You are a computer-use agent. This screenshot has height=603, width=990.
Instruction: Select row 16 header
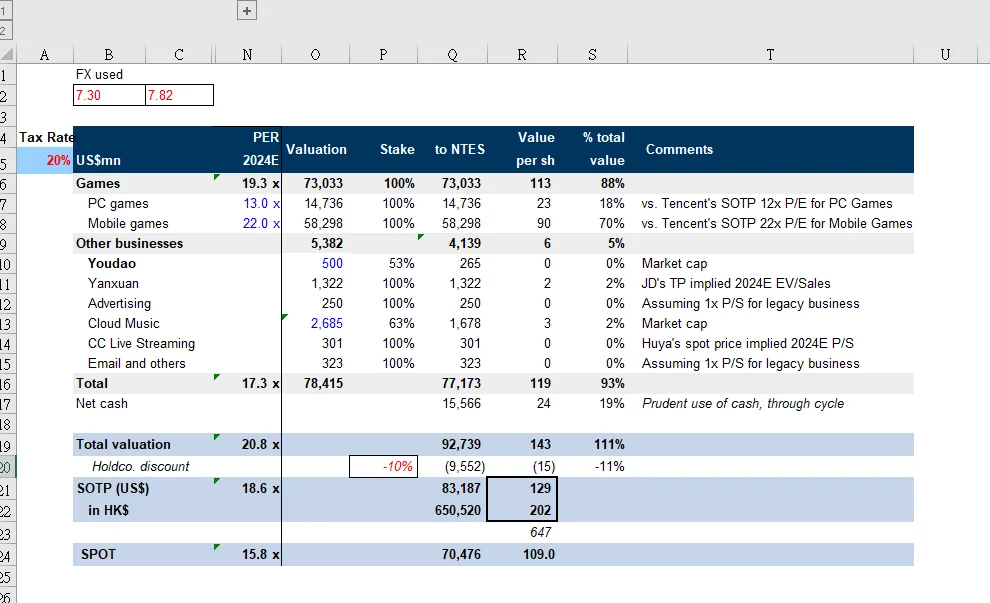point(6,385)
